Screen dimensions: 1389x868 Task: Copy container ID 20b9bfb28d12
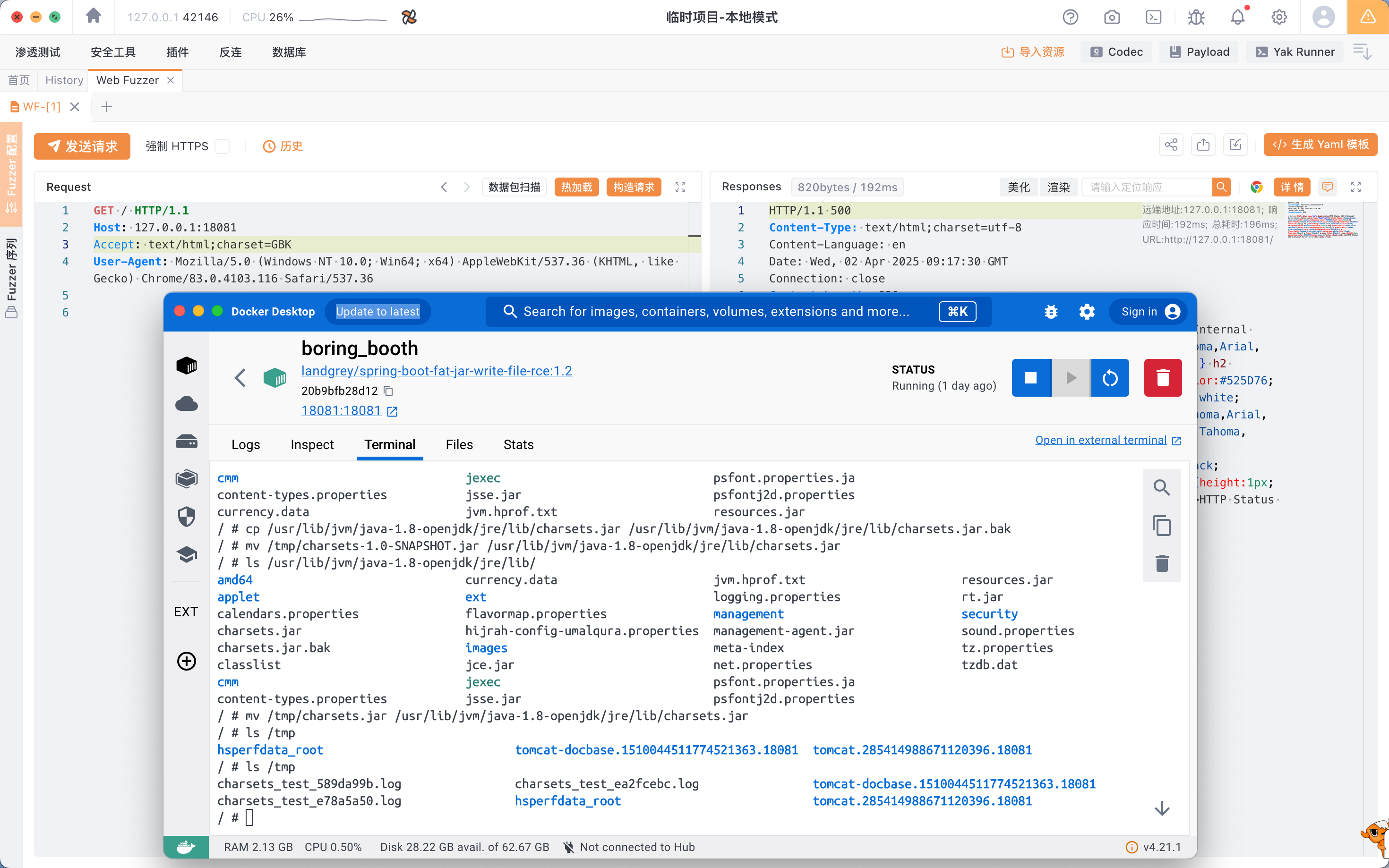pyautogui.click(x=389, y=391)
